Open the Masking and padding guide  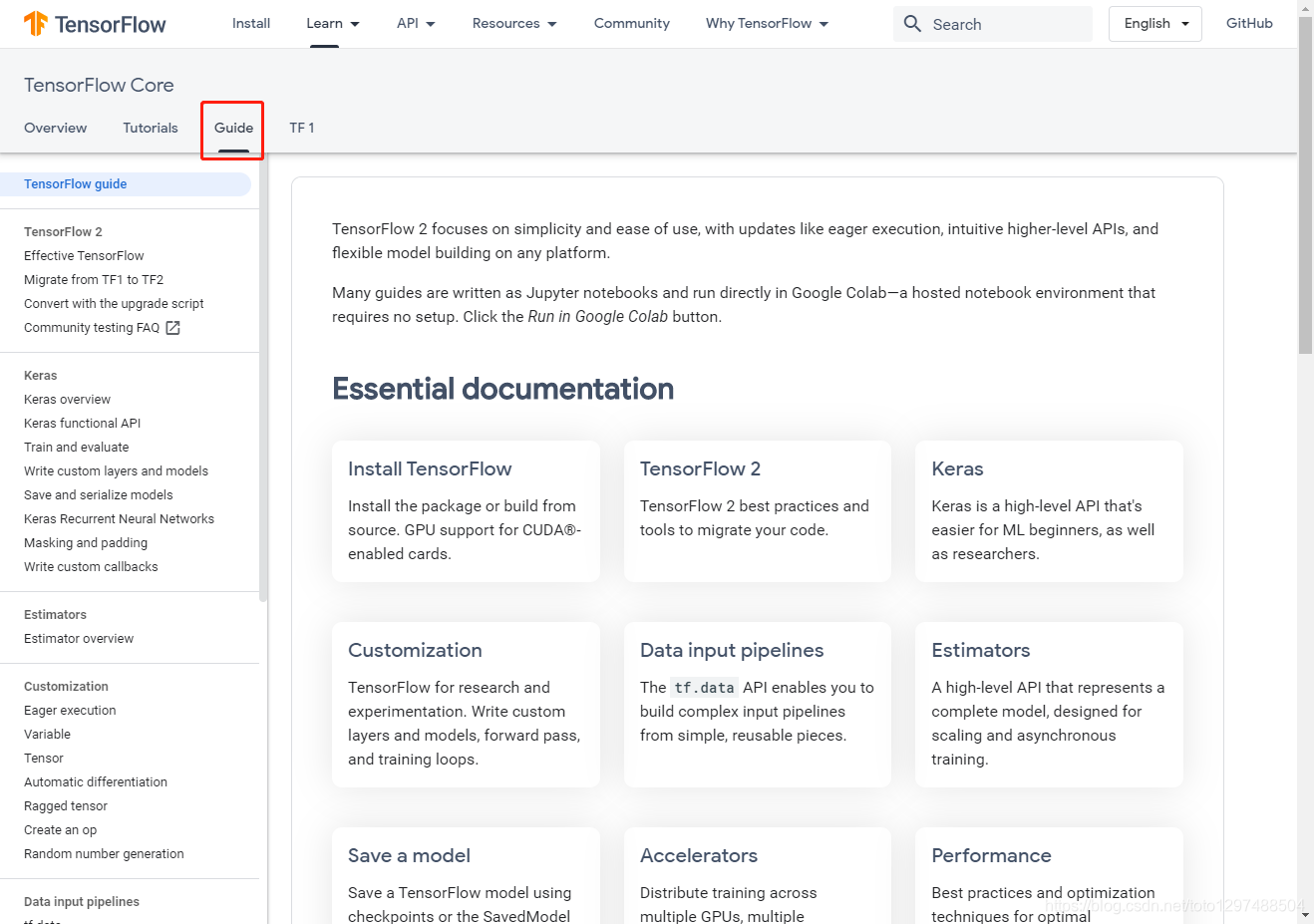[x=86, y=543]
